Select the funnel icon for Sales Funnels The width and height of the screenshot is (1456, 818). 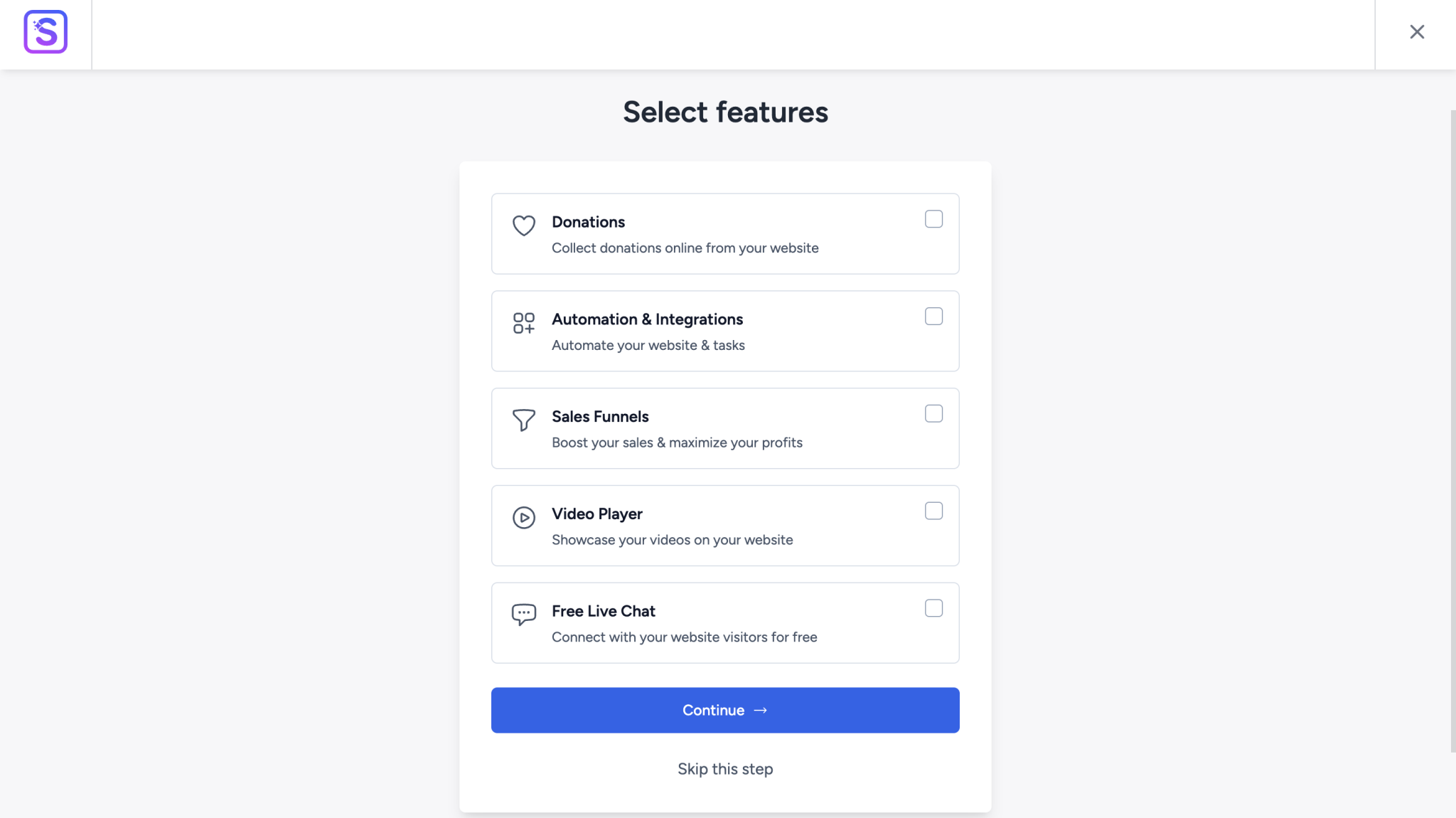click(523, 421)
